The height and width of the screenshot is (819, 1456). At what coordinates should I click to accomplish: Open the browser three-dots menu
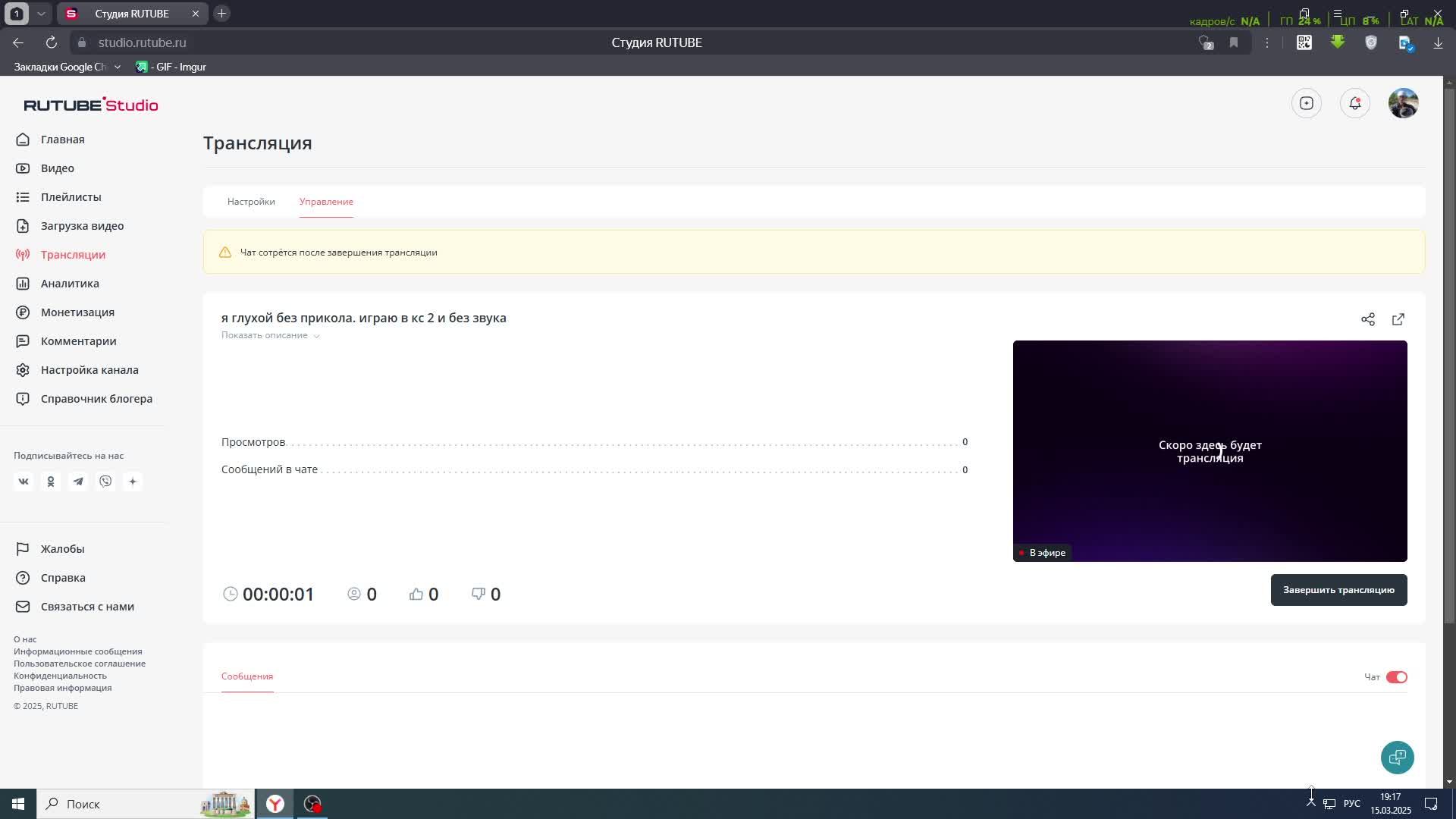pos(1266,42)
